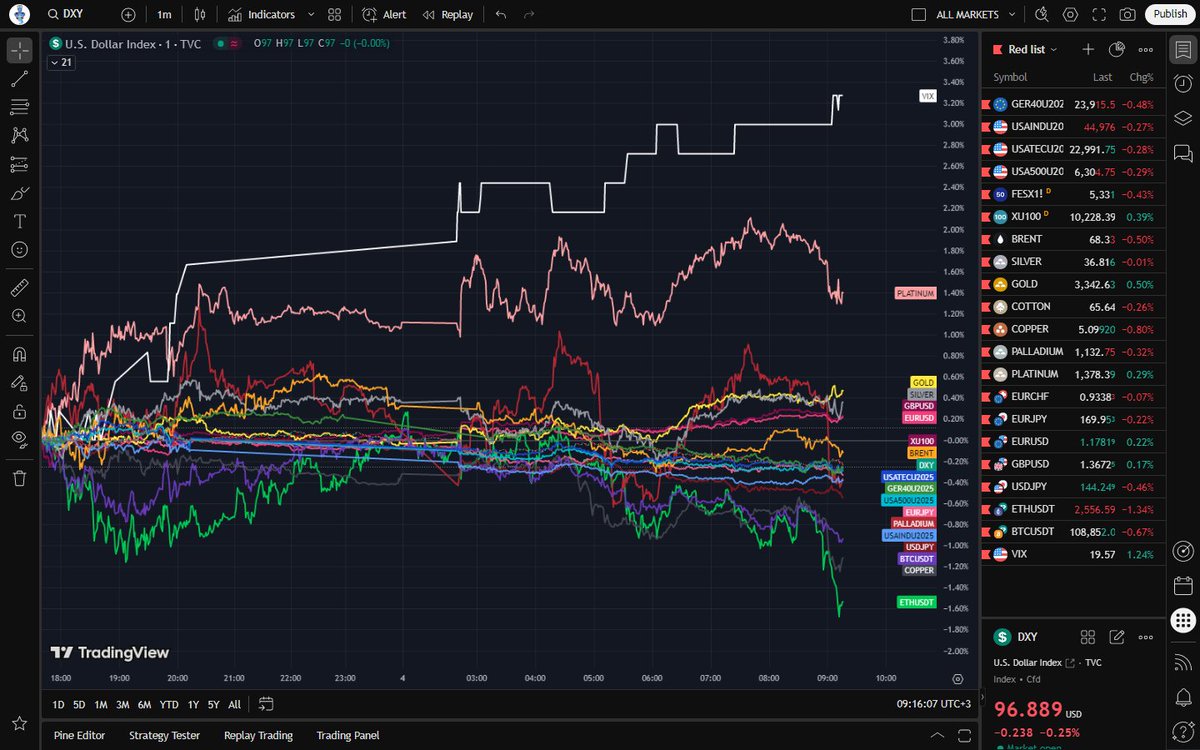1200x750 pixels.
Task: Open quick search icon in top bar
Action: coord(1042,15)
